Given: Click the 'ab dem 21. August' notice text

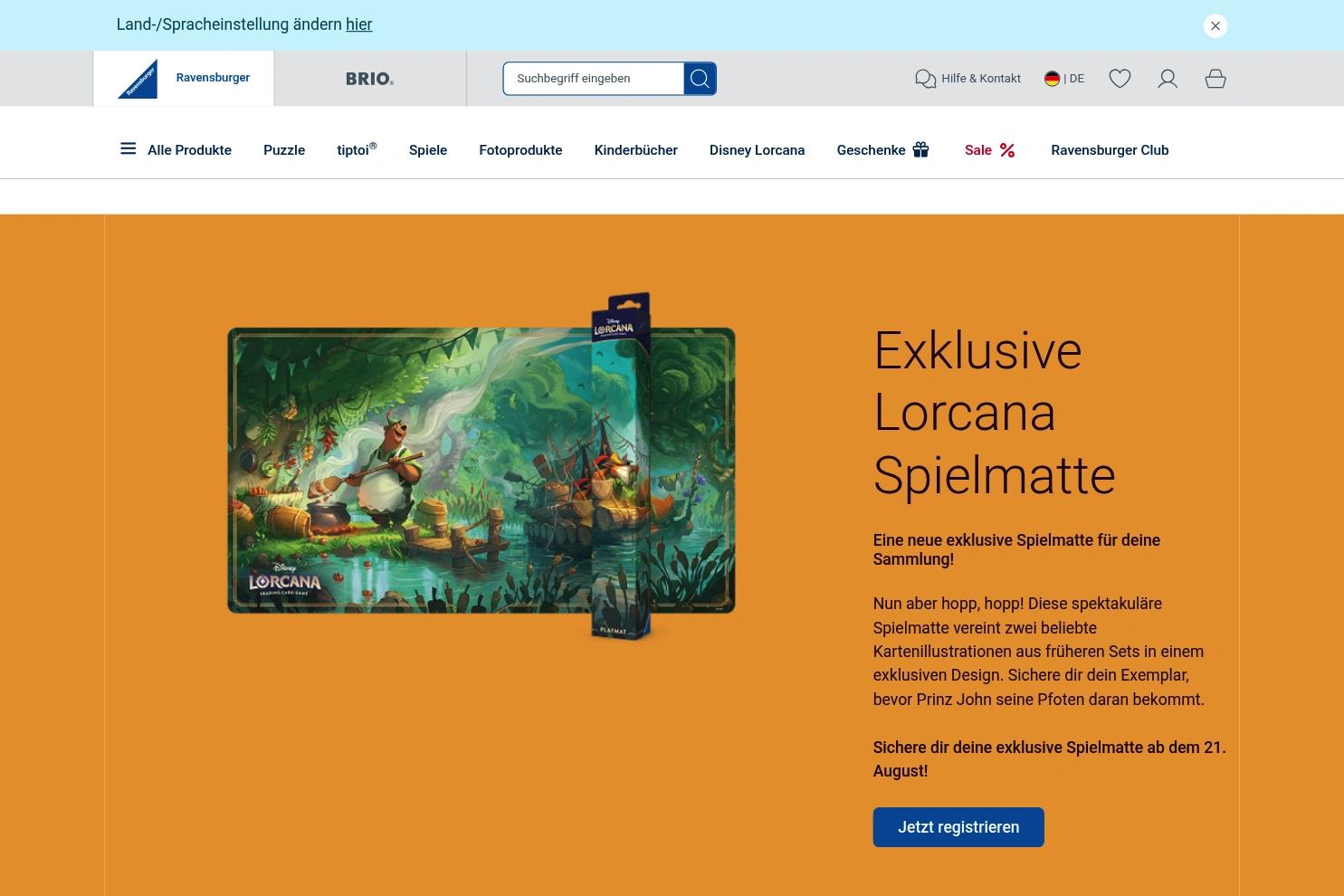Looking at the screenshot, I should click(1050, 759).
